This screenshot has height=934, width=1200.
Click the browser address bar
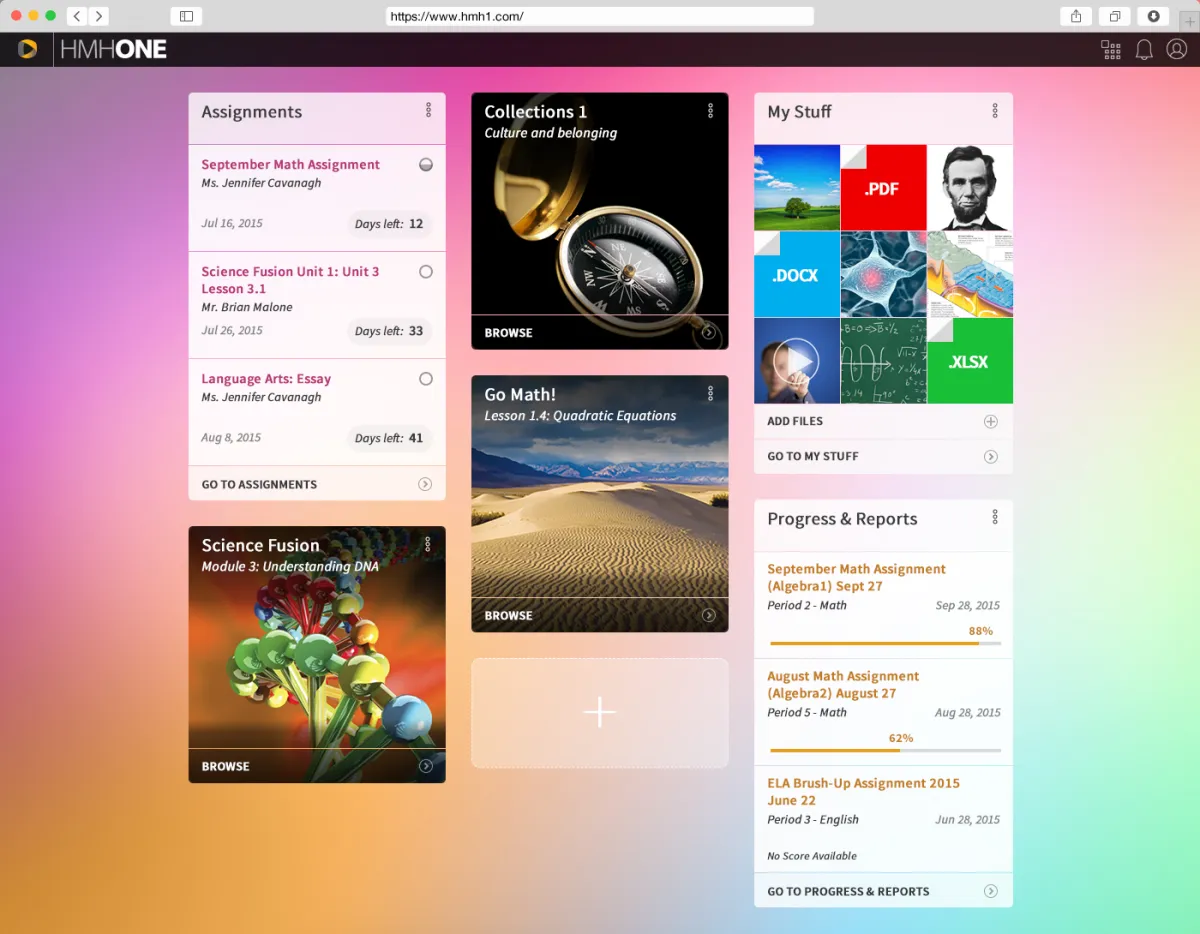click(x=600, y=16)
